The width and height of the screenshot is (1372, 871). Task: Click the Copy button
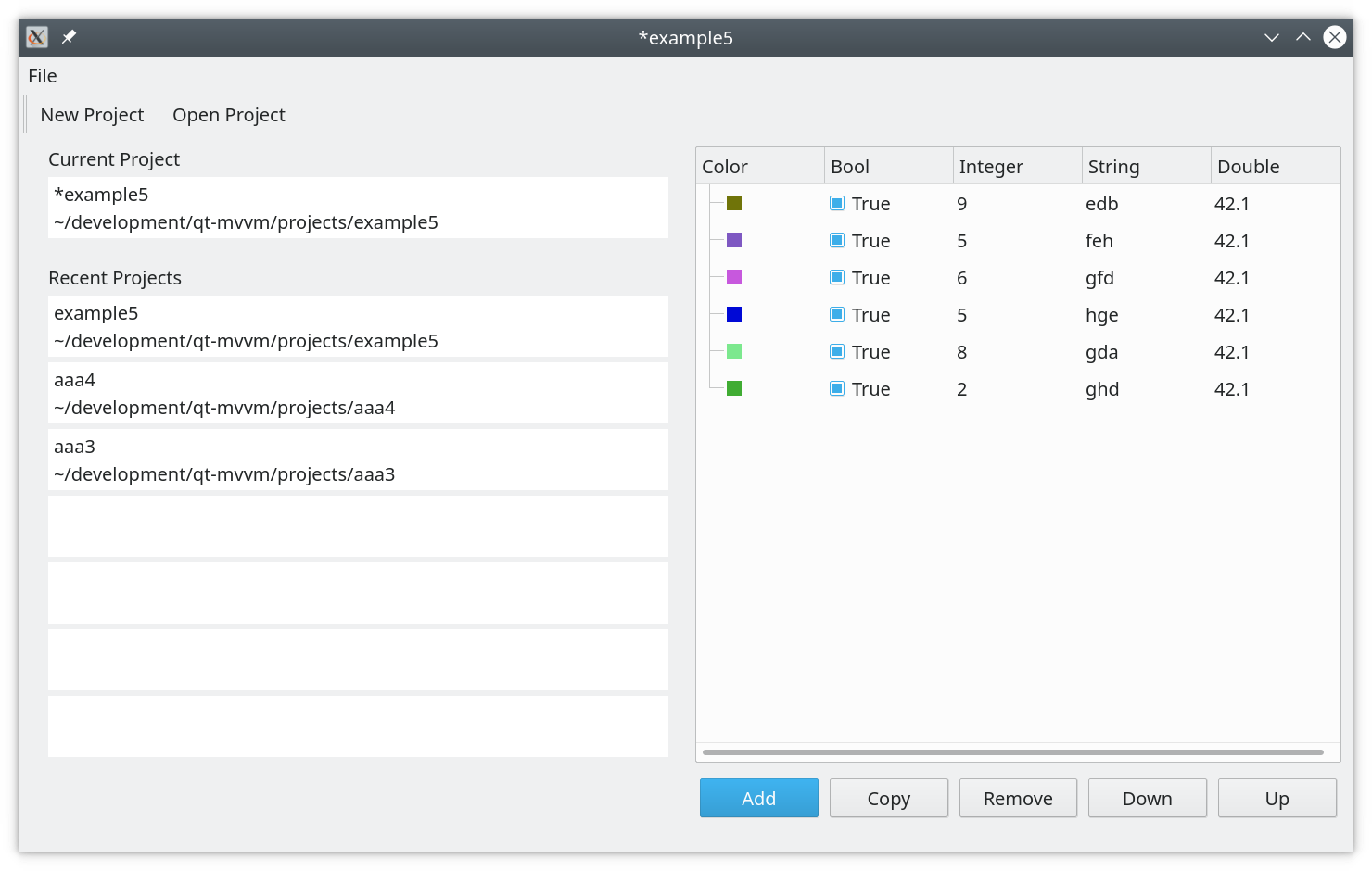click(889, 798)
